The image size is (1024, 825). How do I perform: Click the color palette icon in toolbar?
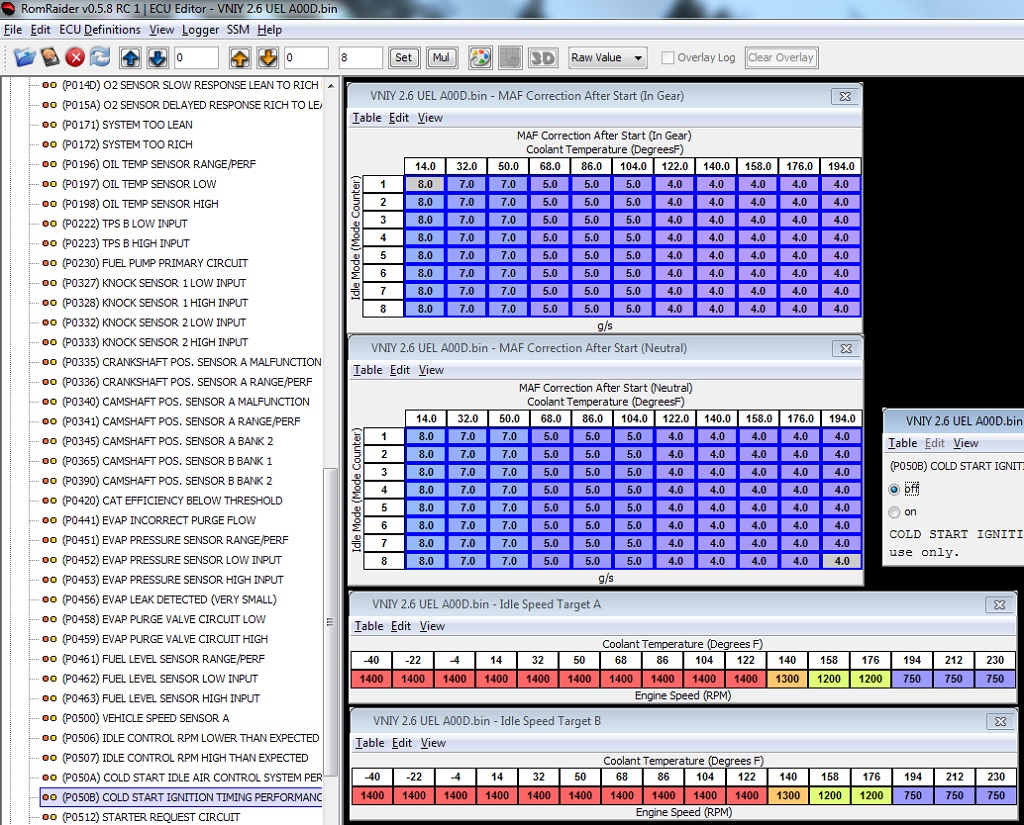[480, 57]
